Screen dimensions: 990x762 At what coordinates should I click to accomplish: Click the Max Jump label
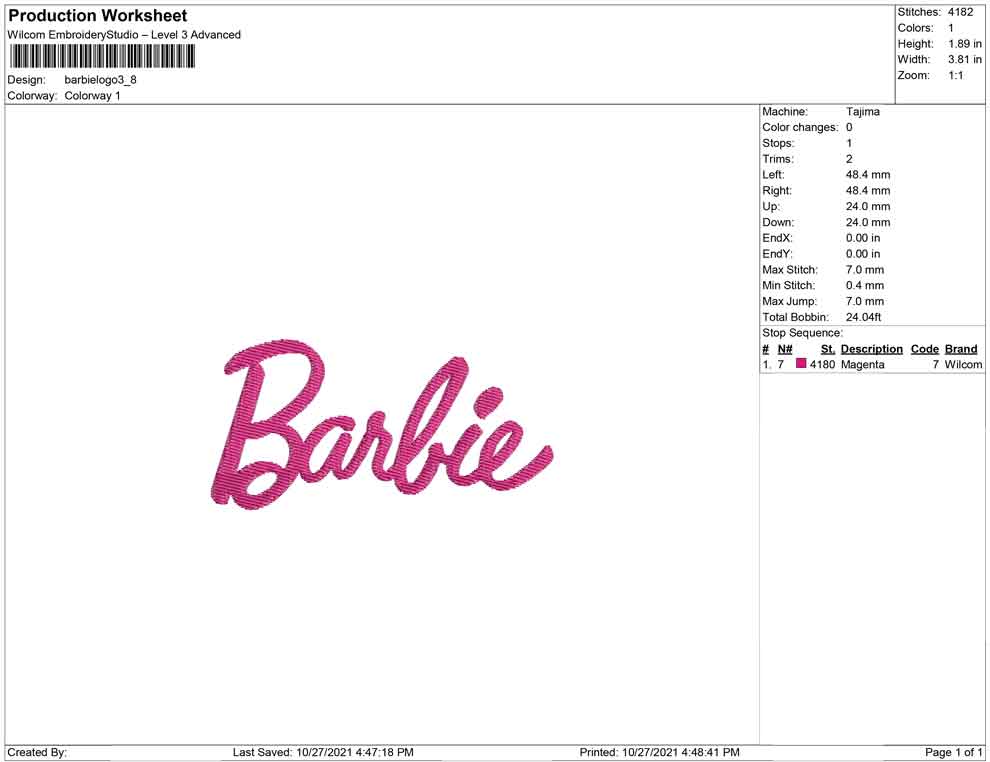[x=789, y=301]
